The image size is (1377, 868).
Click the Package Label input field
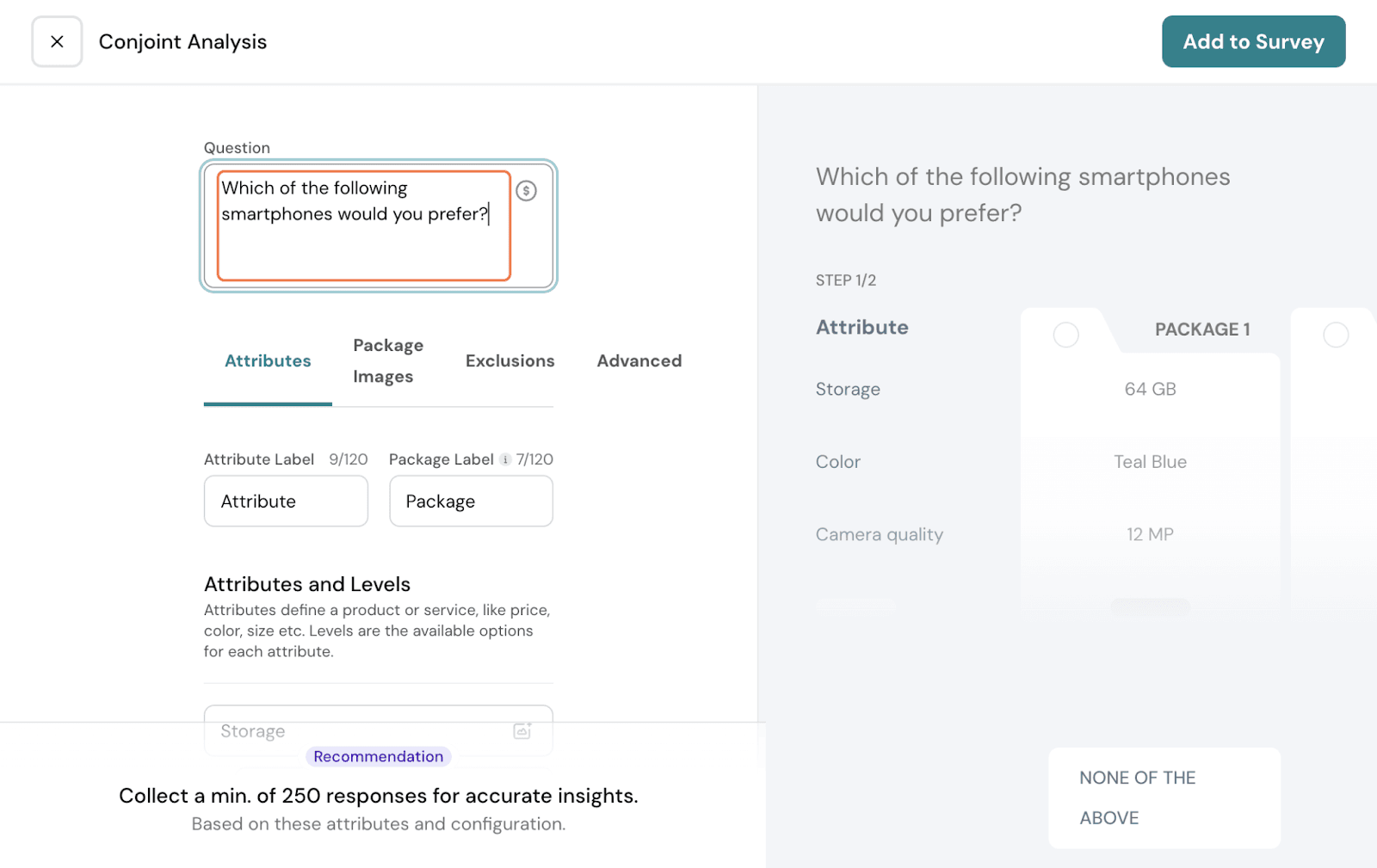(471, 502)
